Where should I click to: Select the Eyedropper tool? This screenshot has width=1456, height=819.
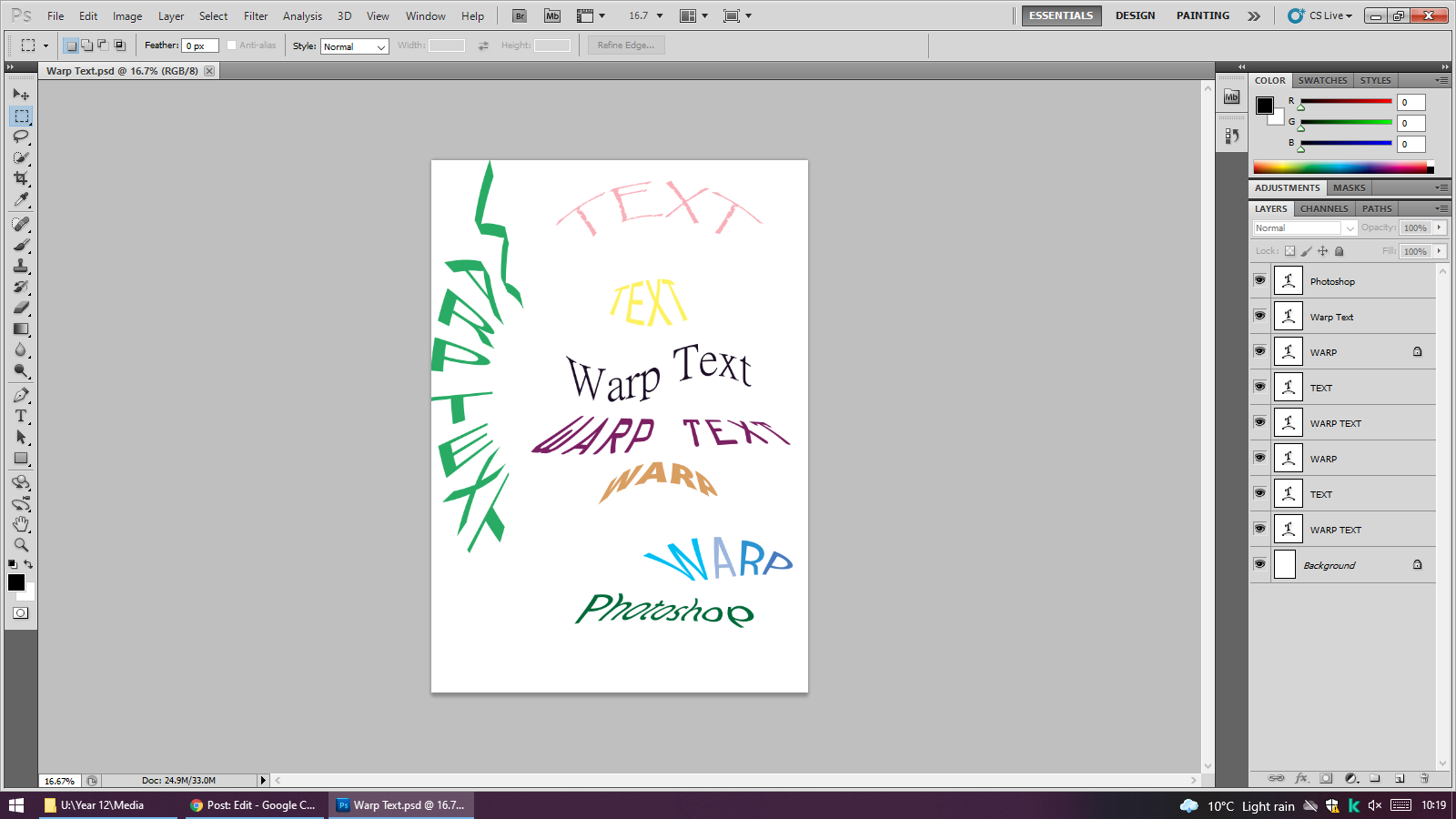pos(21,199)
